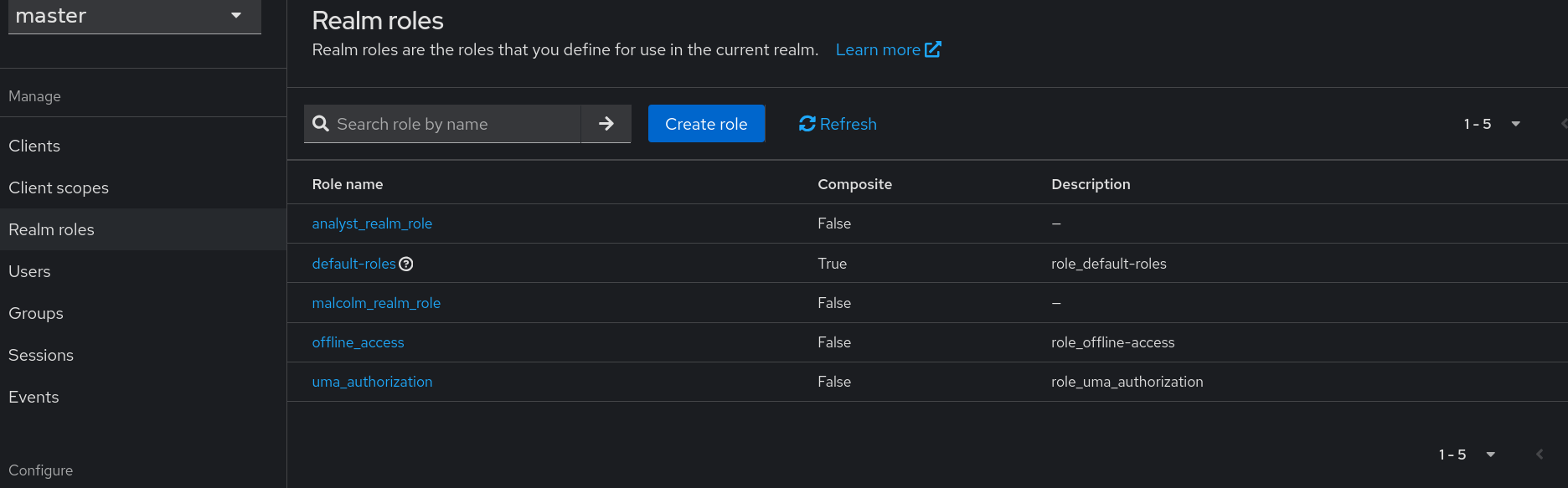Click the magnifier icon in search field
This screenshot has width=1568, height=488.
click(x=320, y=124)
